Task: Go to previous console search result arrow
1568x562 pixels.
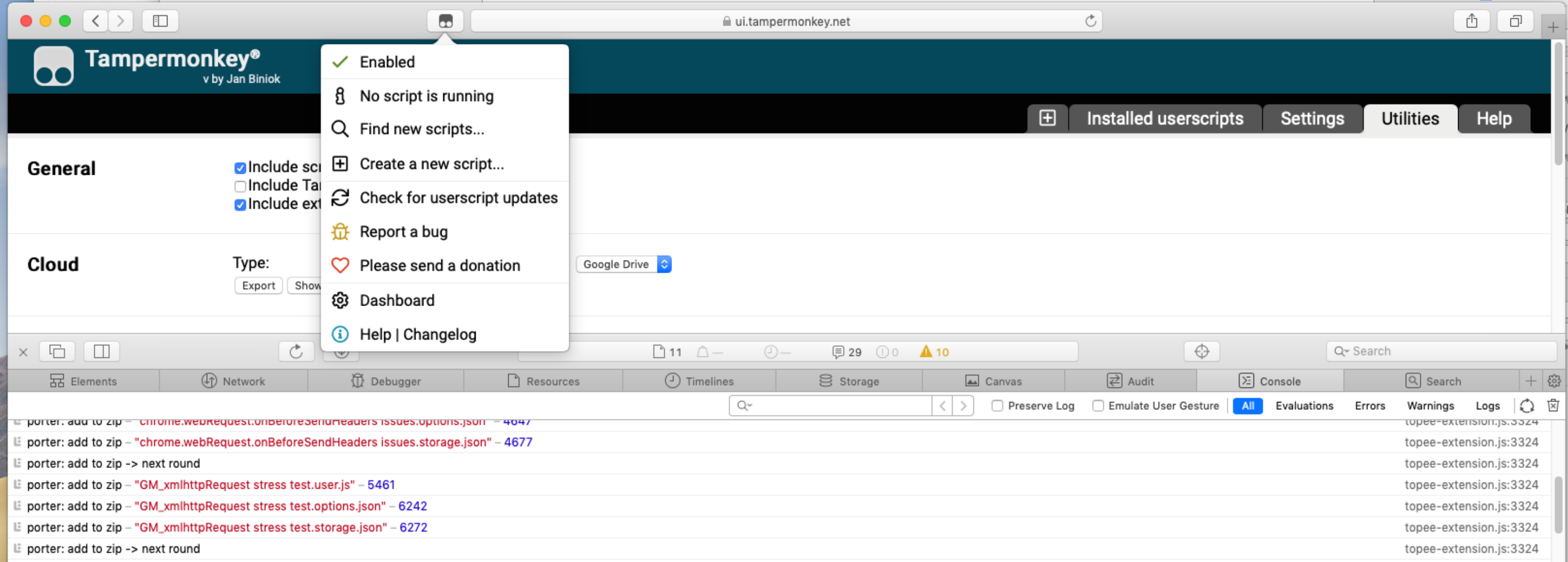Action: 942,406
